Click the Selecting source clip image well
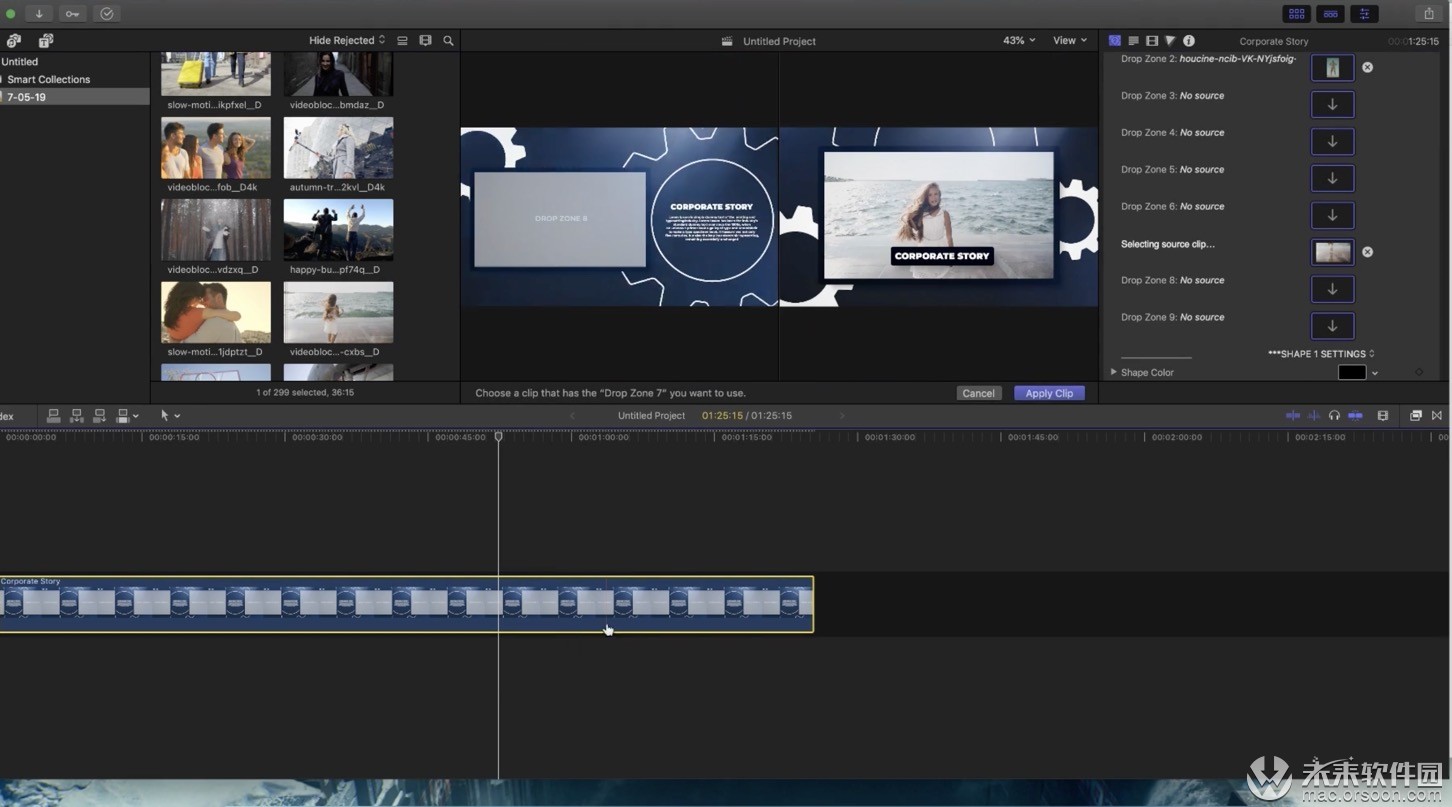 pyautogui.click(x=1332, y=252)
